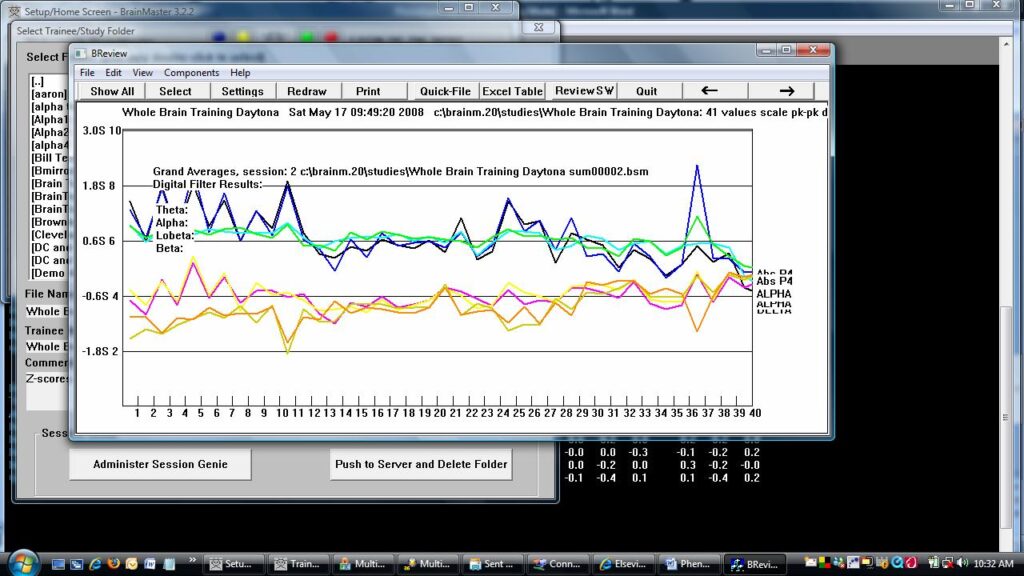Click the left arrow navigation button
The image size is (1024, 576).
point(709,91)
